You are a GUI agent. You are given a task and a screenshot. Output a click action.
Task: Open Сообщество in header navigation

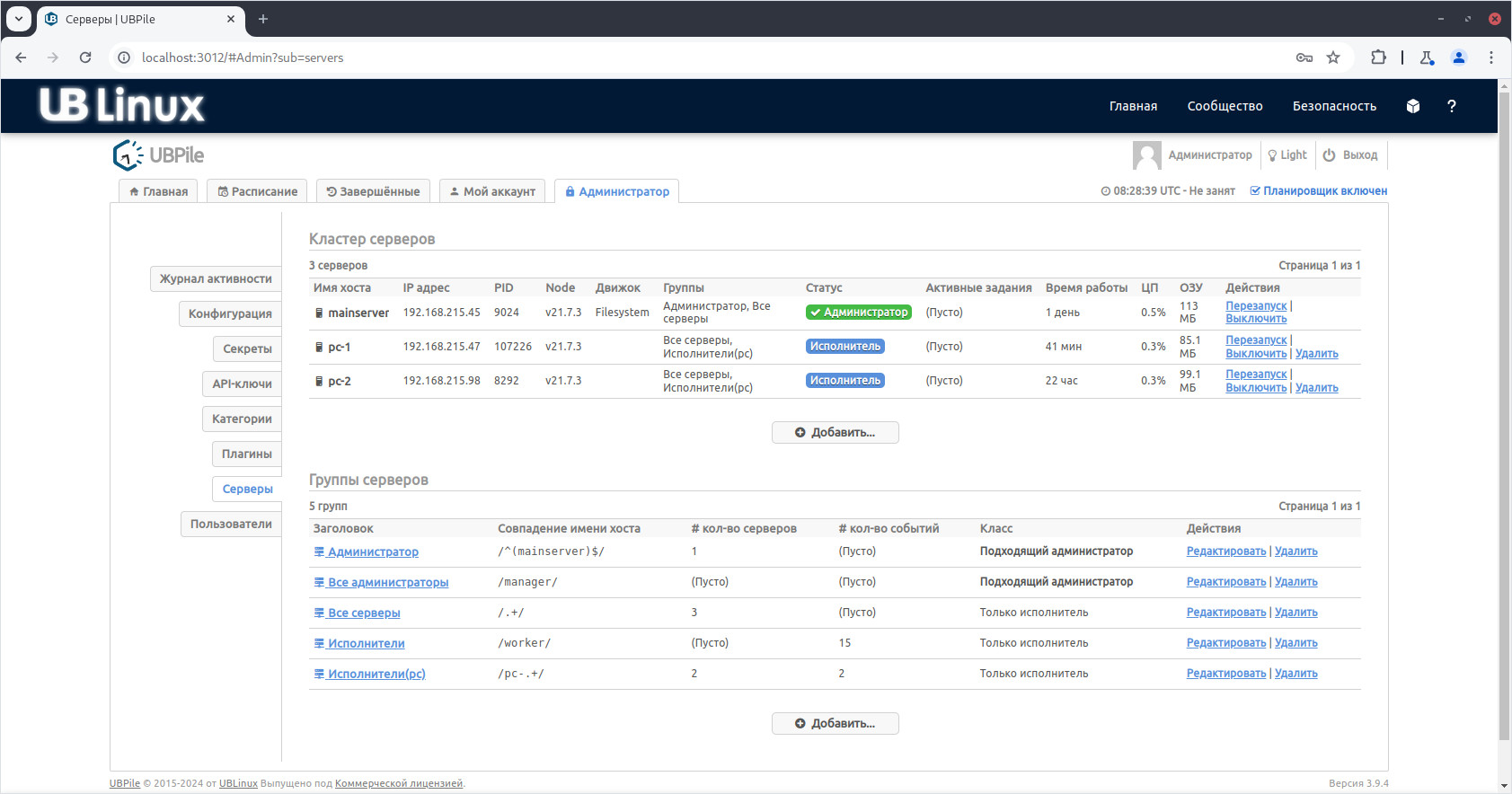[1225, 106]
